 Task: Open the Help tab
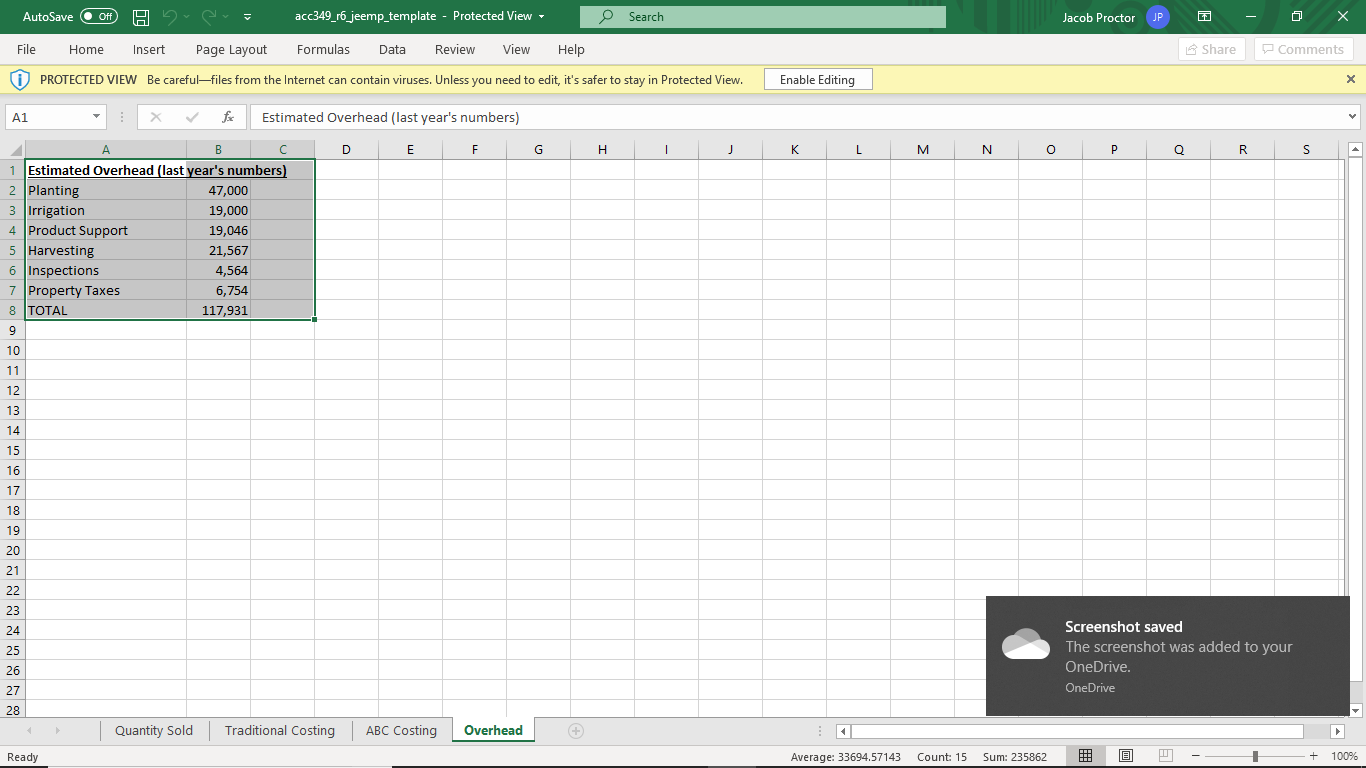[571, 49]
